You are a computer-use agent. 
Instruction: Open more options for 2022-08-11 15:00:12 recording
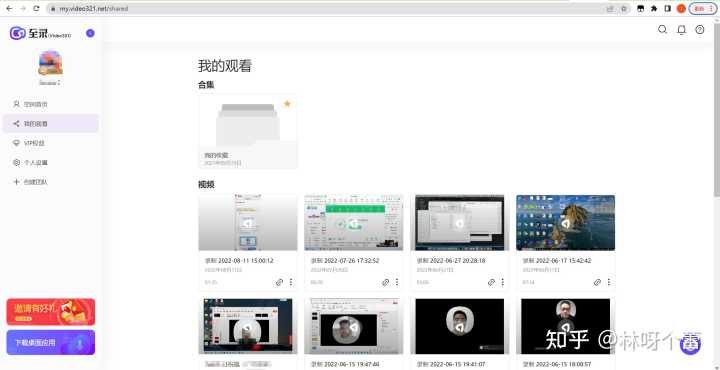click(291, 282)
